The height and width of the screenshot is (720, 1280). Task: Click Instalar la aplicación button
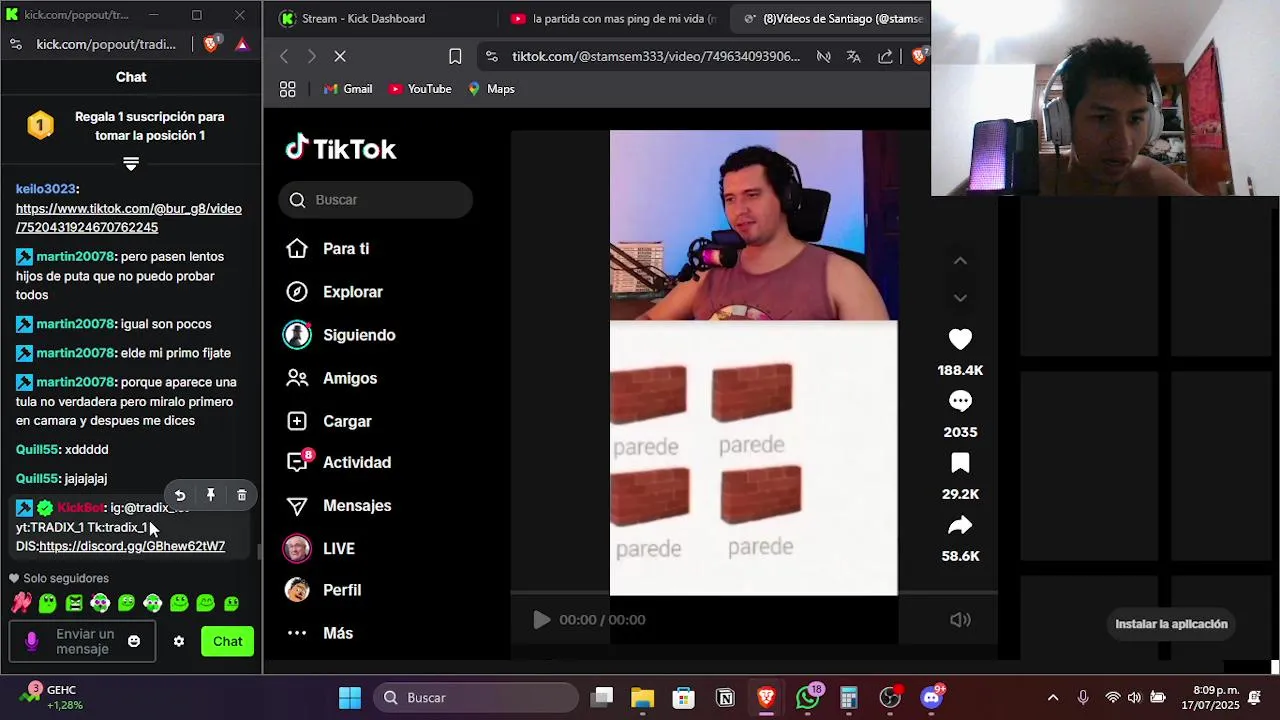tap(1171, 624)
